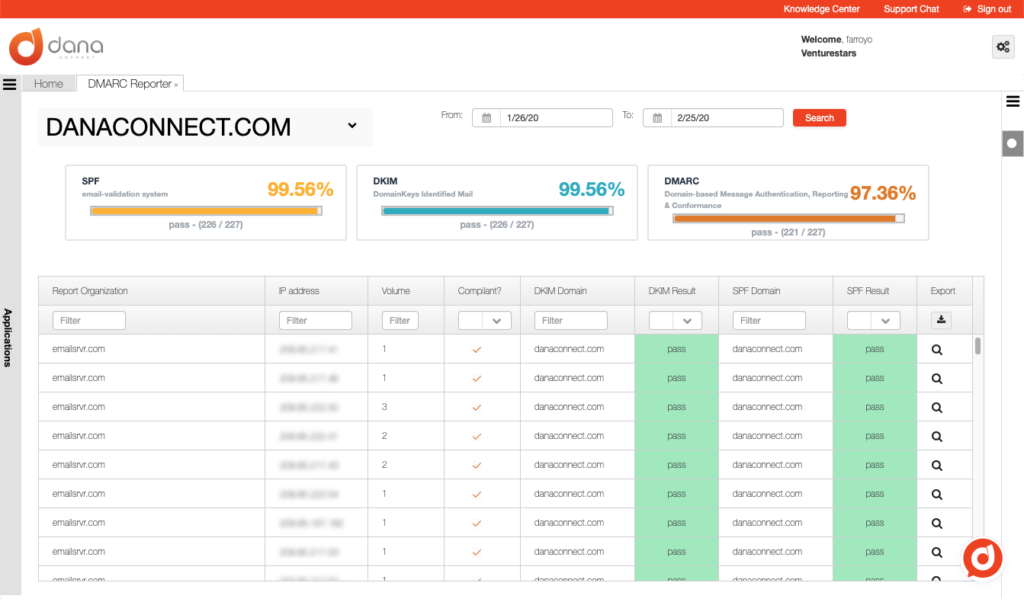Open the To date calendar icon
This screenshot has height=602, width=1024.
pos(658,118)
